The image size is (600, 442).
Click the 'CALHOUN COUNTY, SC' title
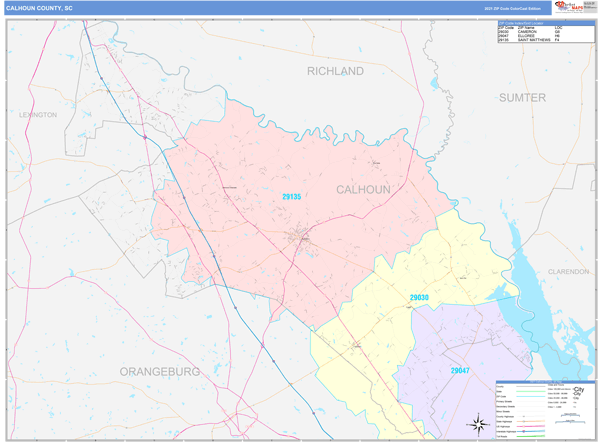pos(39,8)
